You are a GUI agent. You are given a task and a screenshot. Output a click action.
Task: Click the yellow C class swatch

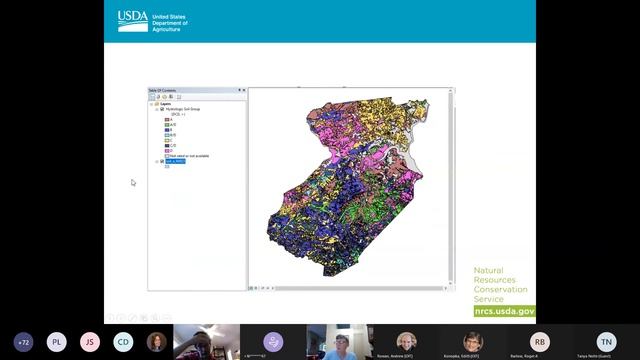(x=167, y=140)
